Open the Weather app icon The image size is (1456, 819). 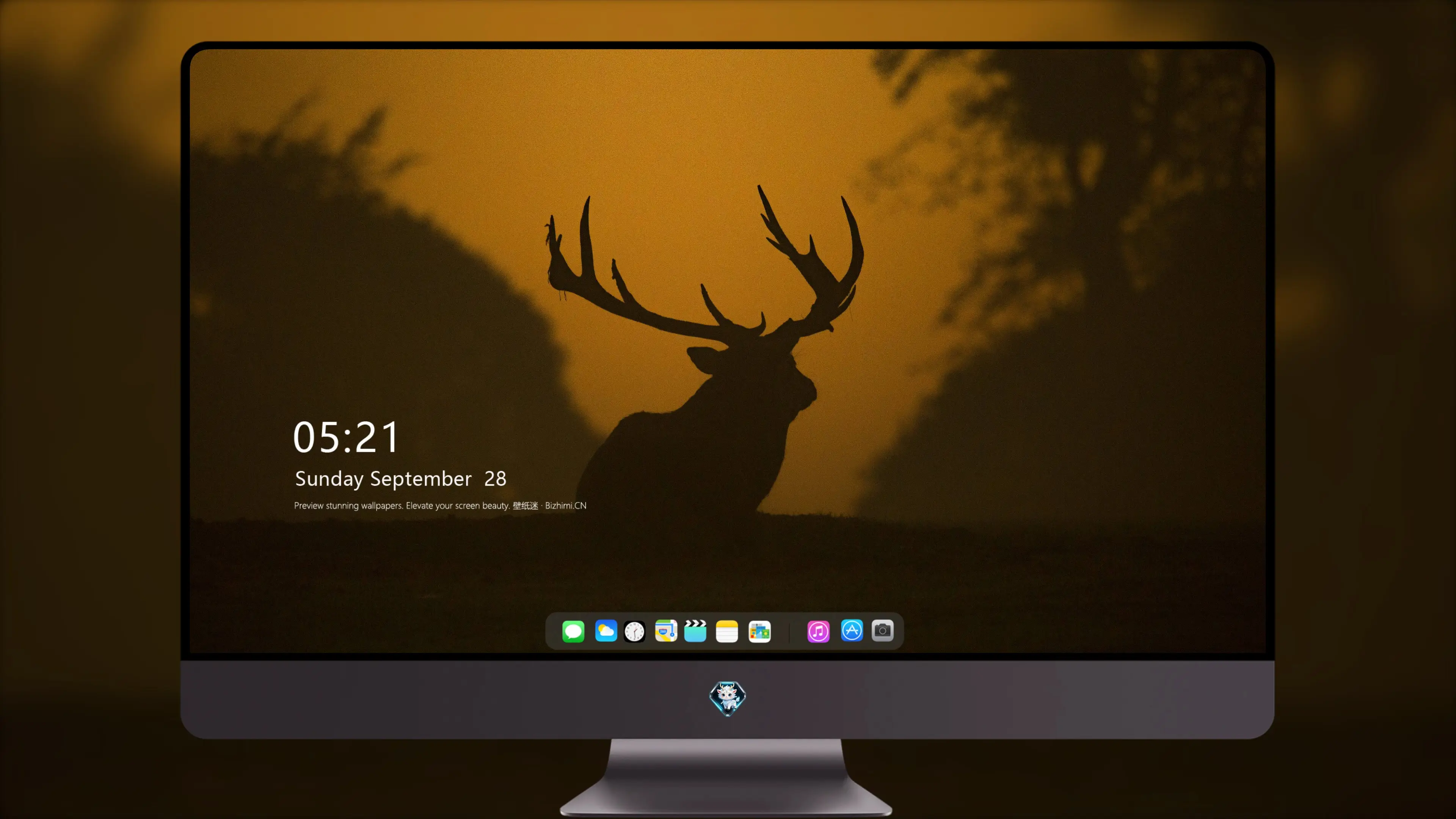tap(606, 631)
